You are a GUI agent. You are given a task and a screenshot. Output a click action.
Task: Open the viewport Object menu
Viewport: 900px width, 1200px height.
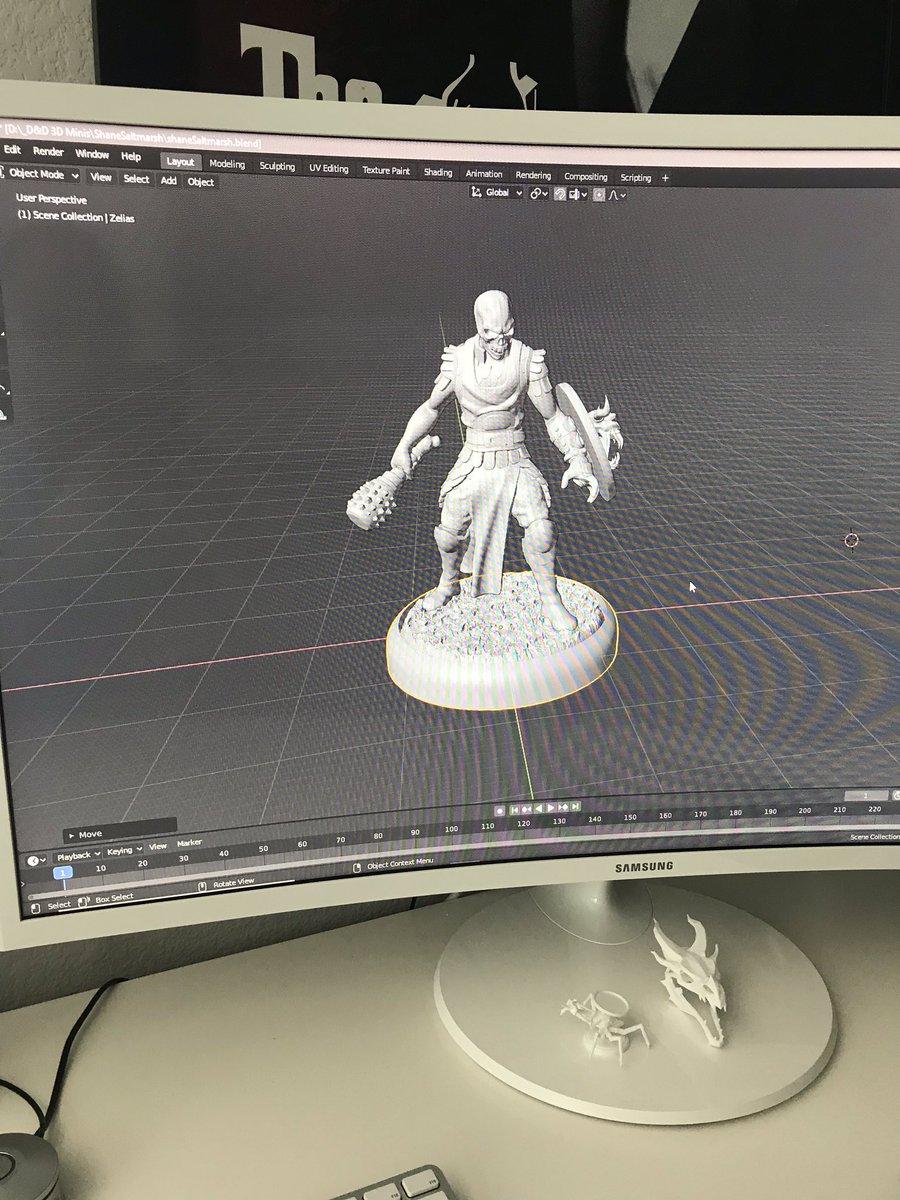[x=201, y=182]
